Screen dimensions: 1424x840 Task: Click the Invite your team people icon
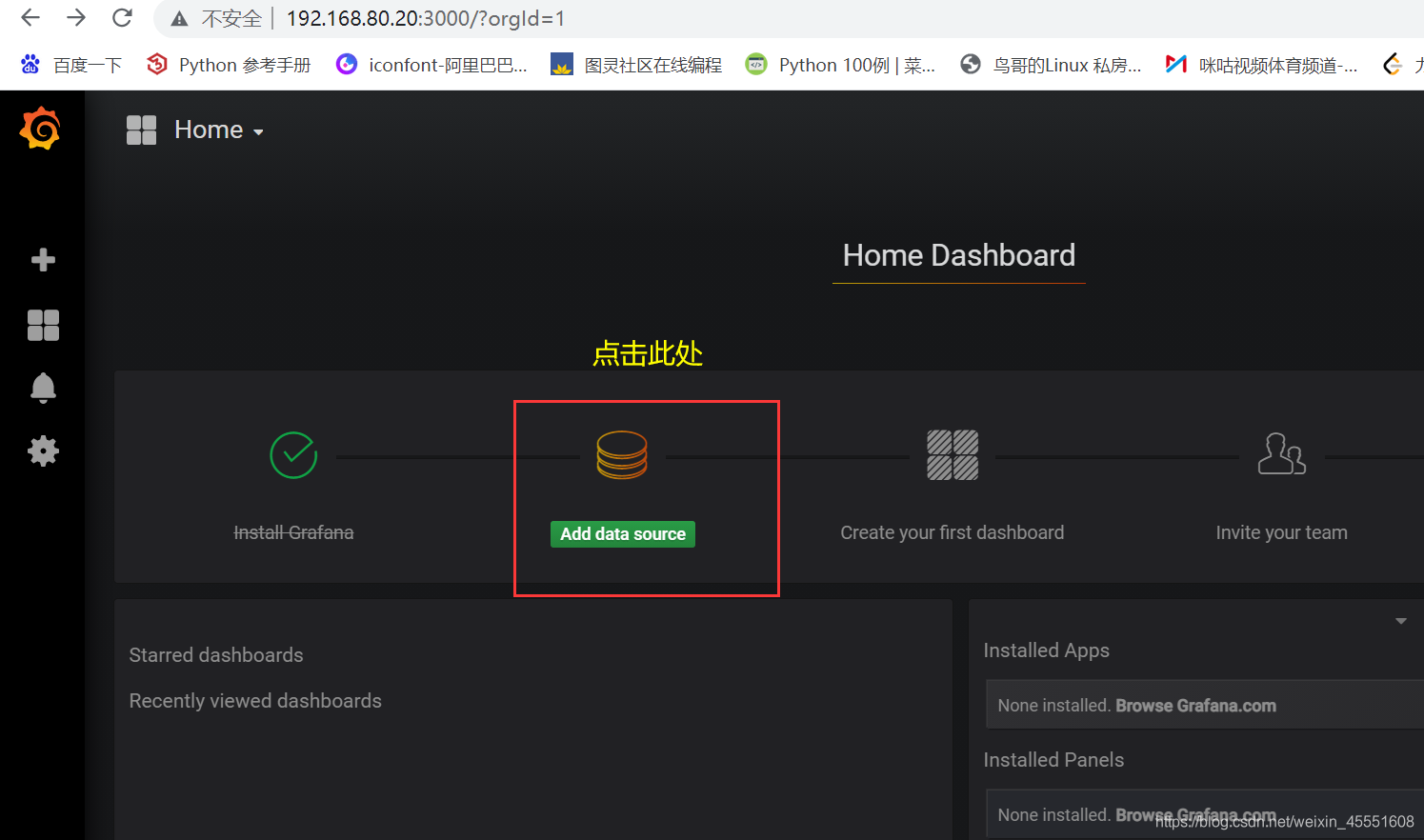1282,453
